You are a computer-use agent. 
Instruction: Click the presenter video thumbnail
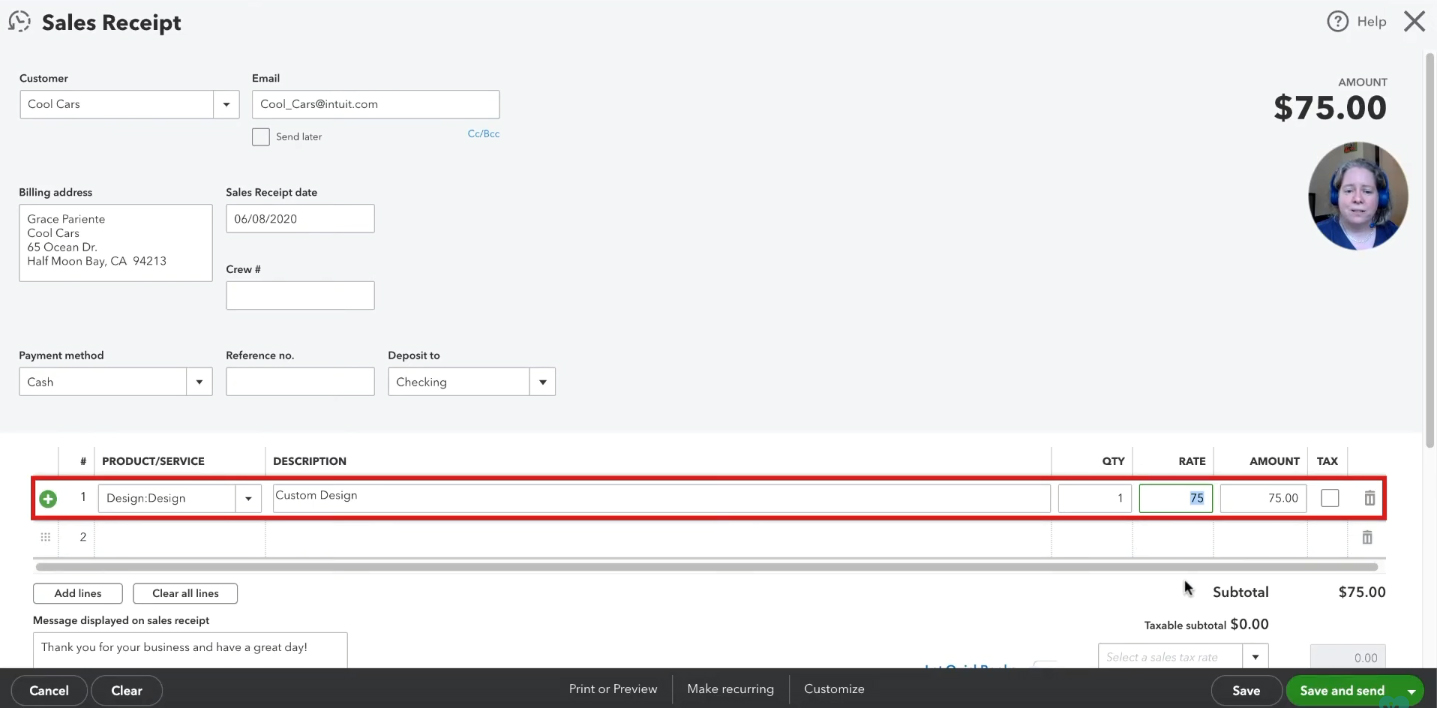point(1358,195)
